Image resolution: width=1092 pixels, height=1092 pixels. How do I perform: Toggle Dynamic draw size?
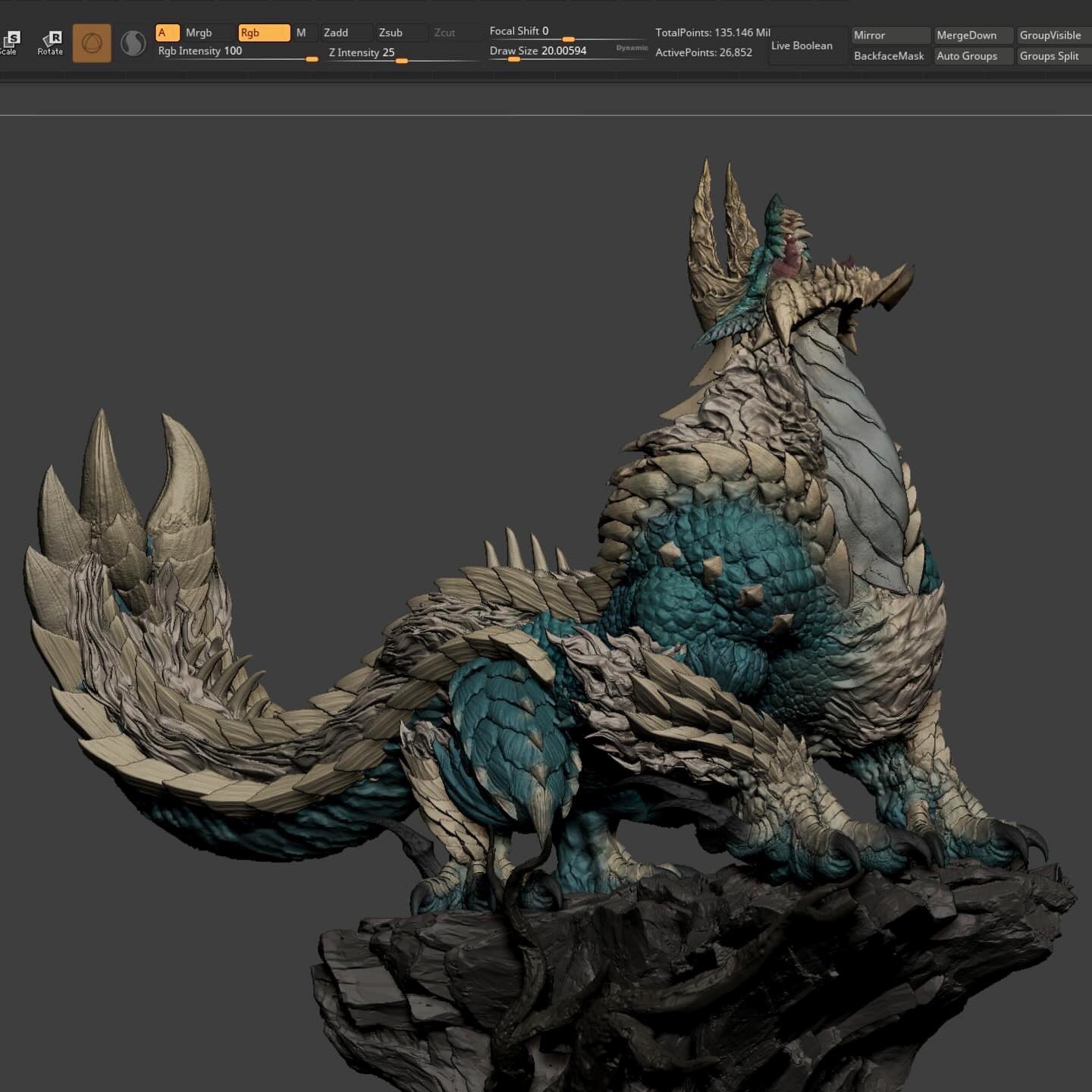(x=632, y=48)
